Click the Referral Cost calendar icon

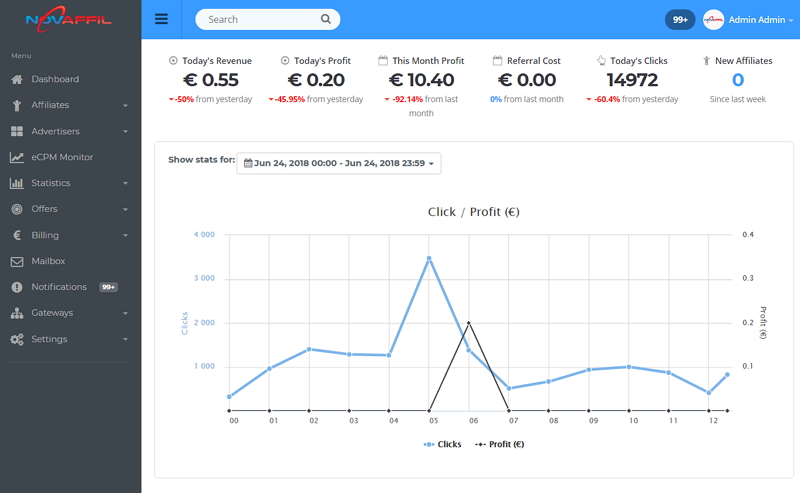coord(497,61)
